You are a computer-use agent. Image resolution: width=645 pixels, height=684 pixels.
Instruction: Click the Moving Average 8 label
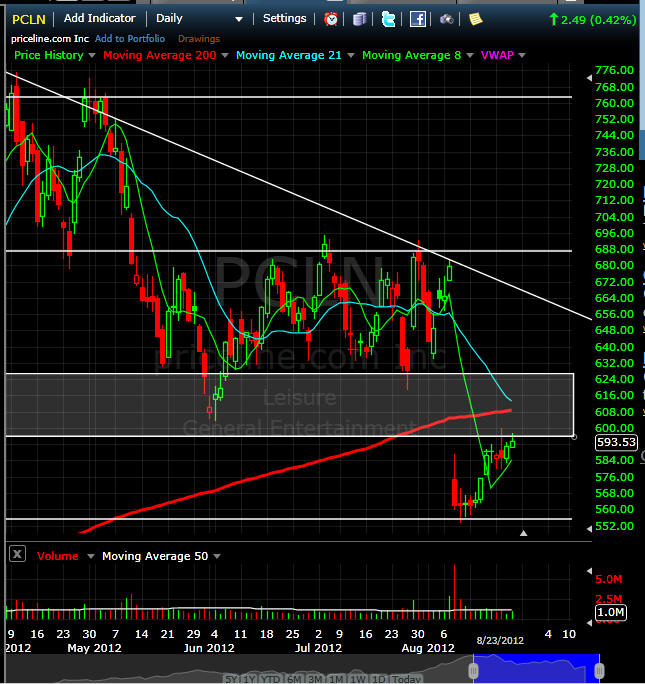tap(411, 55)
